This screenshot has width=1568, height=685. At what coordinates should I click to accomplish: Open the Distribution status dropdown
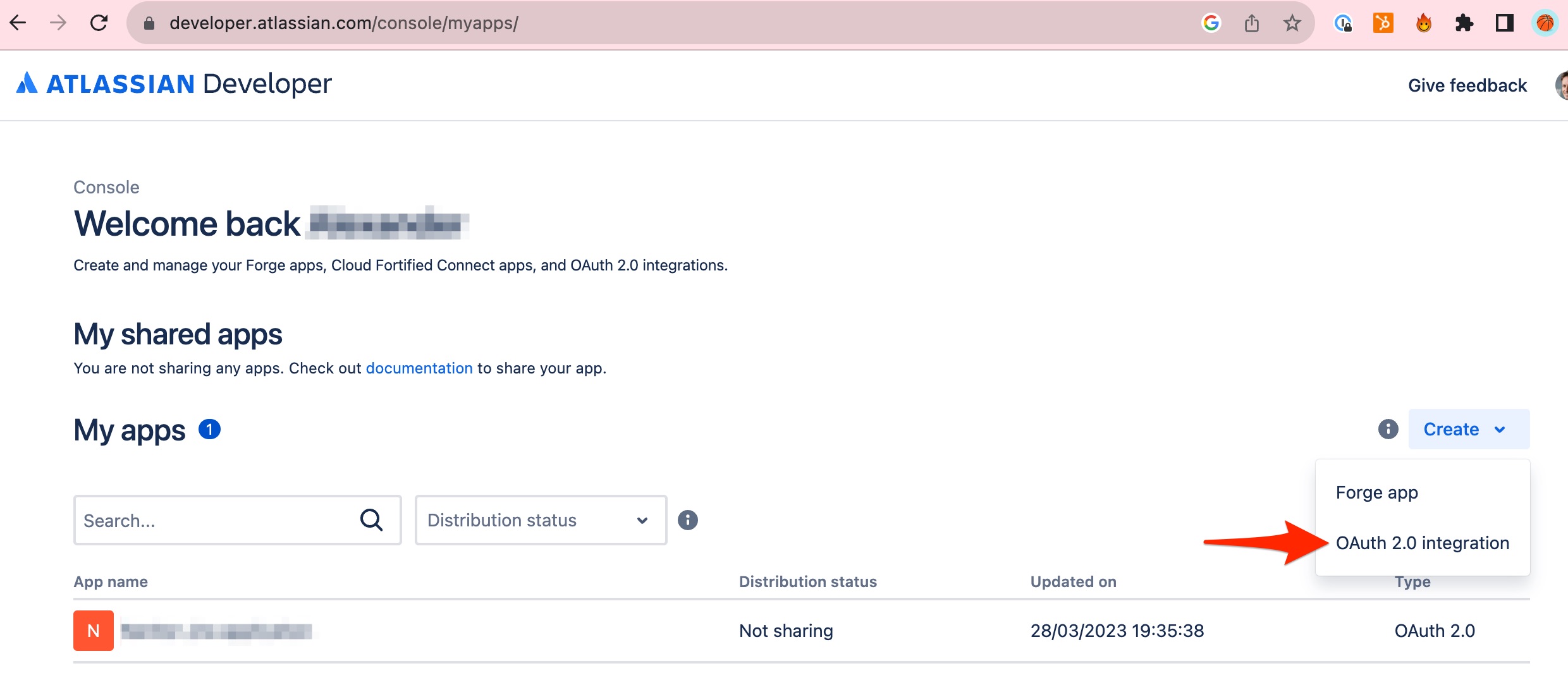[x=540, y=519]
